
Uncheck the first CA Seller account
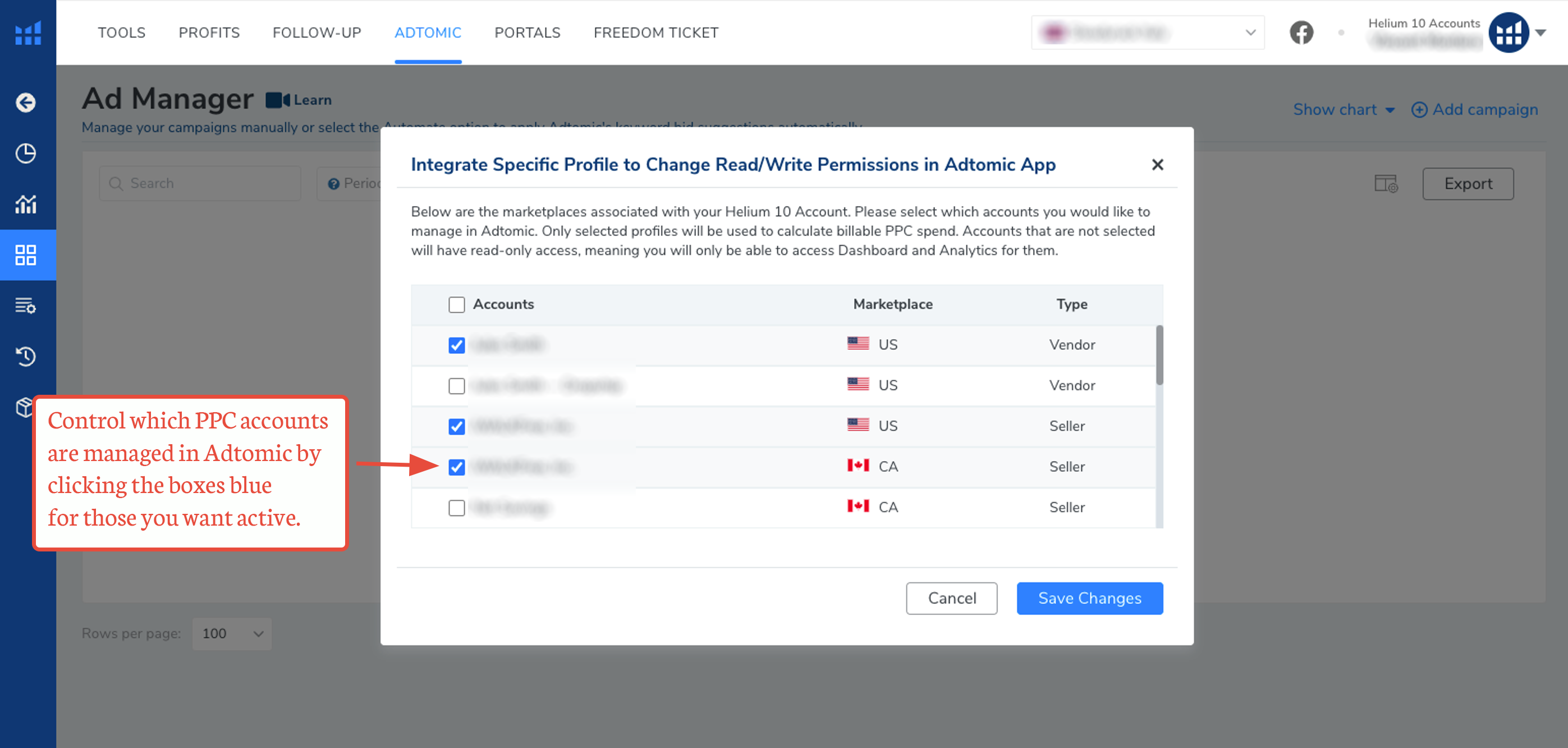coord(456,467)
